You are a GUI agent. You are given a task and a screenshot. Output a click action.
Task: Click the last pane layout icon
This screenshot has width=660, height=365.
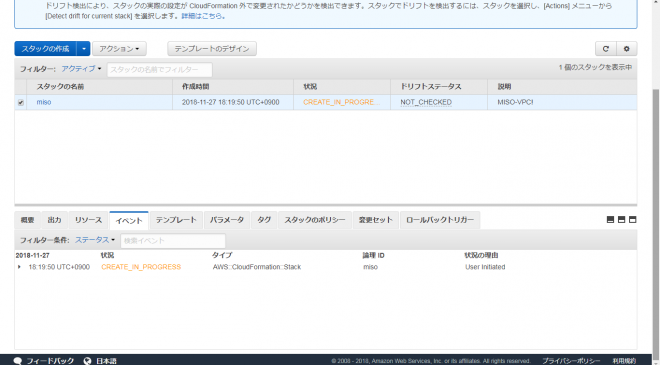(x=632, y=220)
